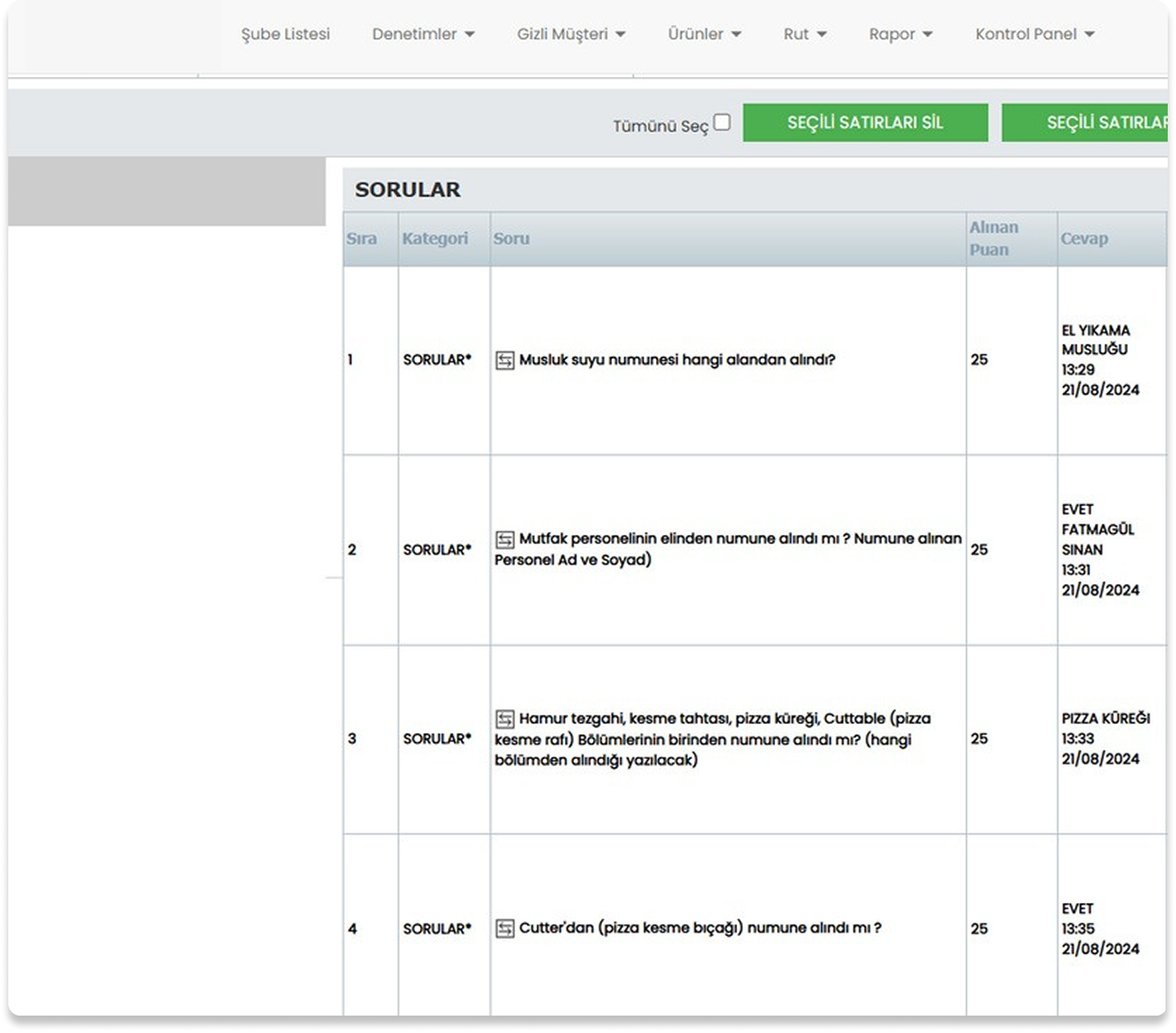
Task: Click the Alınan Puan column header
Action: [x=994, y=239]
